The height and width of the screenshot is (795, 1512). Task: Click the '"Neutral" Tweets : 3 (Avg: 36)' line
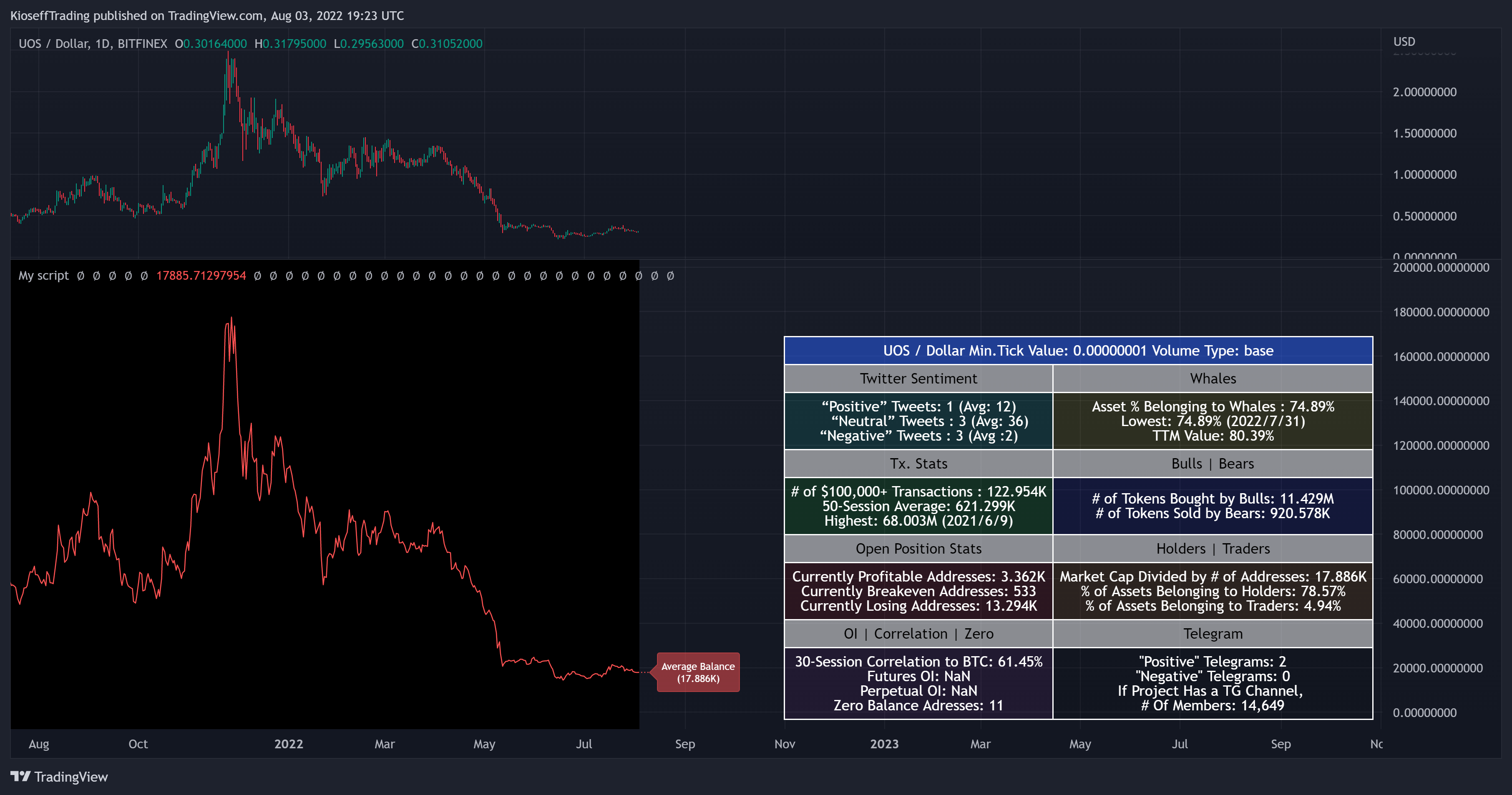coord(930,421)
